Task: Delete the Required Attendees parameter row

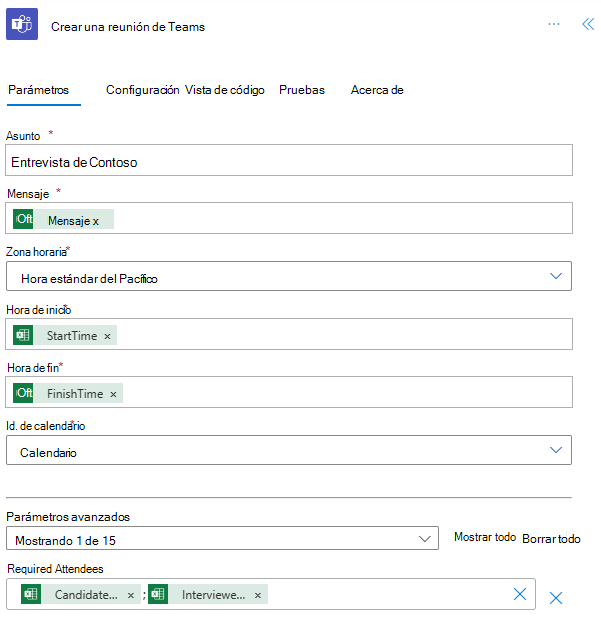Action: [556, 598]
